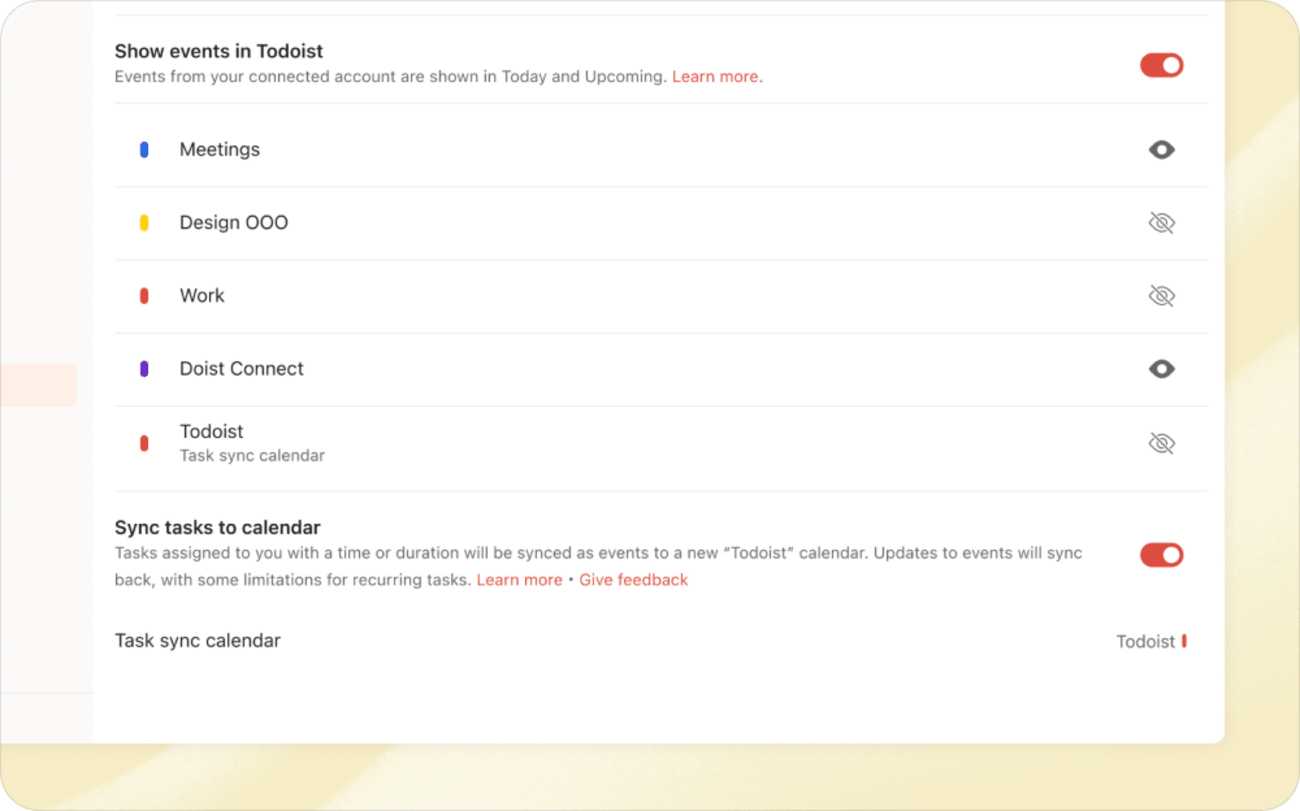Click Learn more under Show events
The height and width of the screenshot is (811, 1300).
(714, 77)
